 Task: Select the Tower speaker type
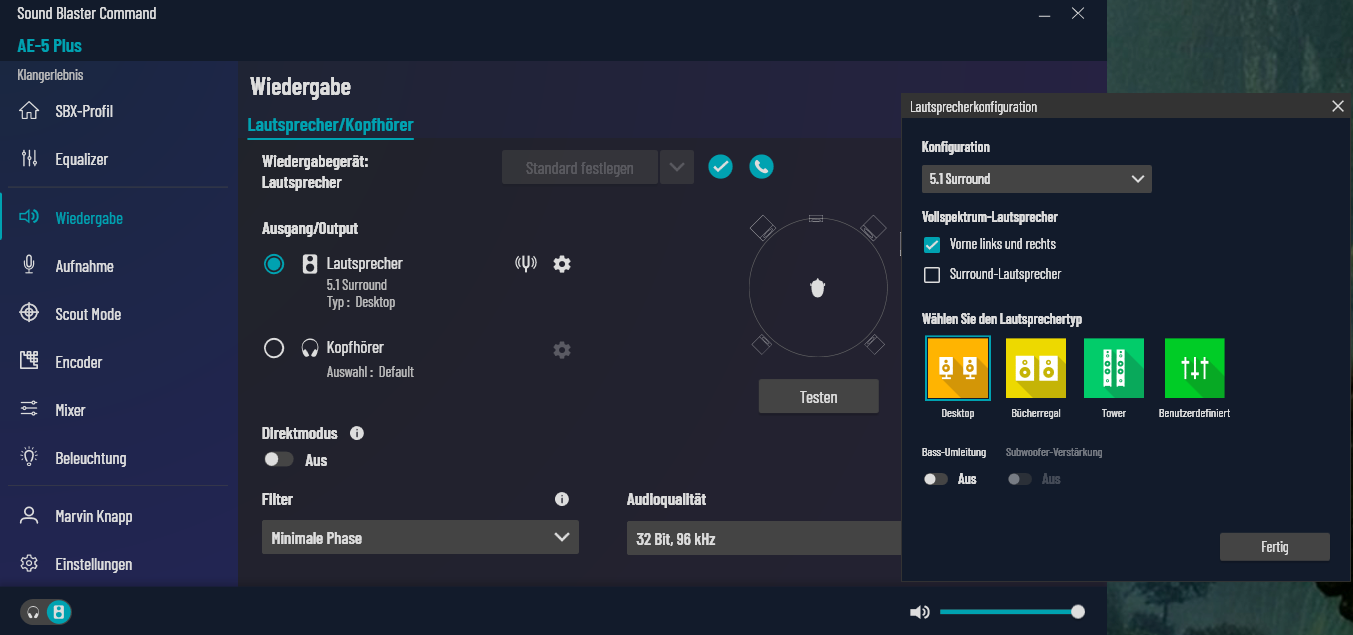pos(1114,368)
